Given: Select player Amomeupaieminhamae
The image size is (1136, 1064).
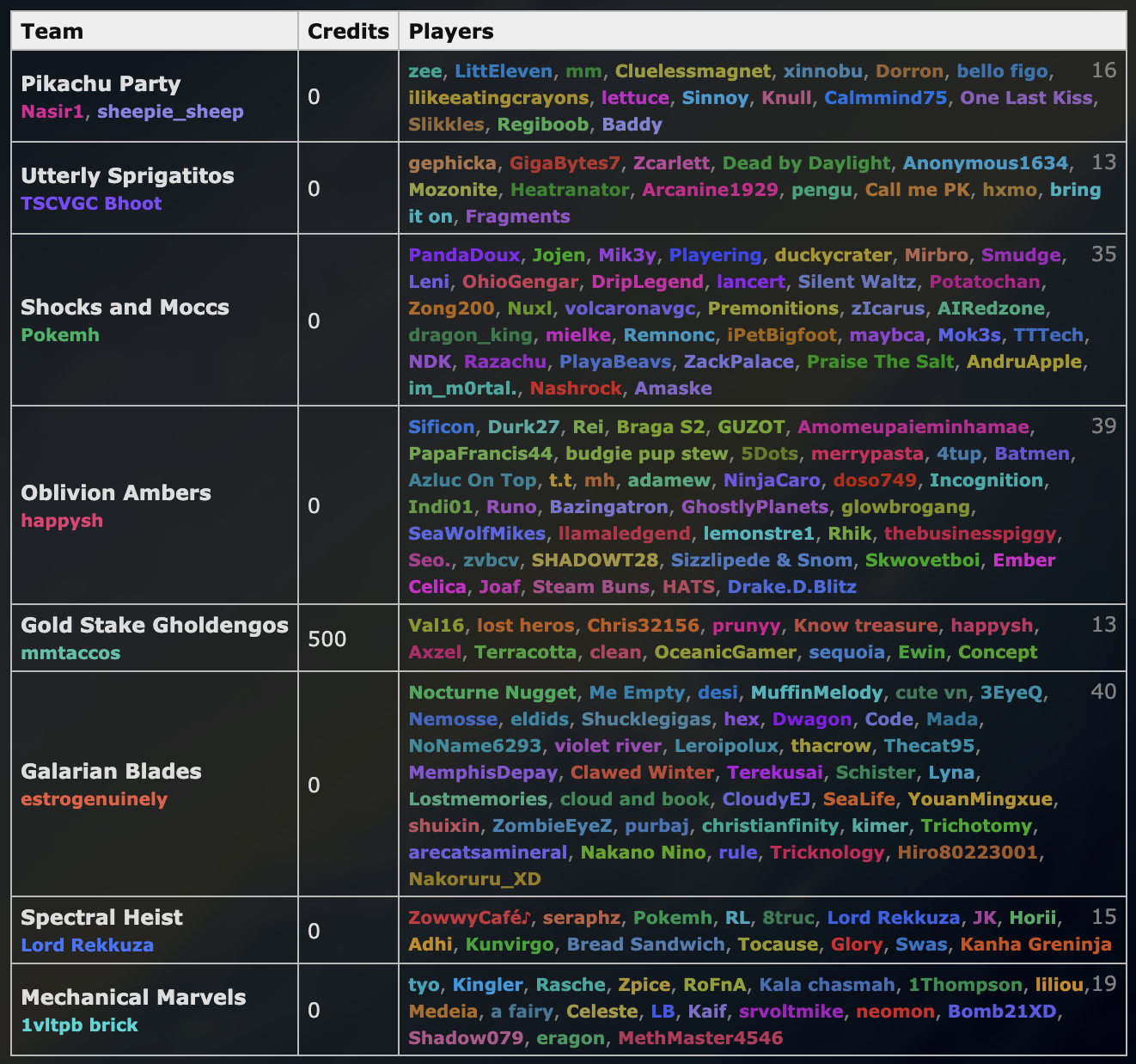Looking at the screenshot, I should (913, 427).
